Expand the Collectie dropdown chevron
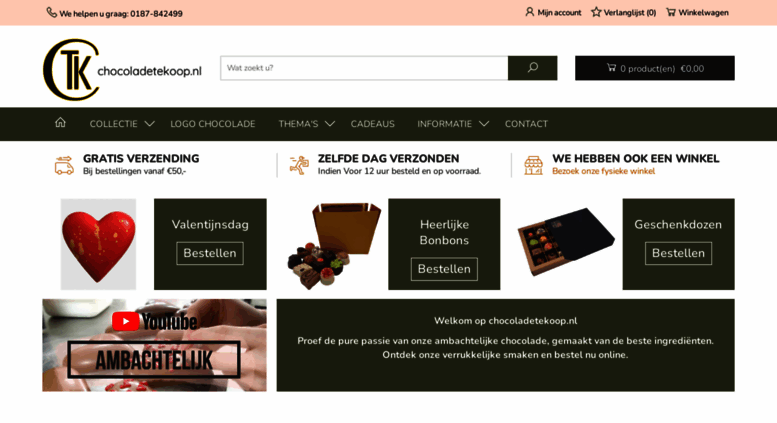Screen dimensions: 777x423 coord(150,124)
